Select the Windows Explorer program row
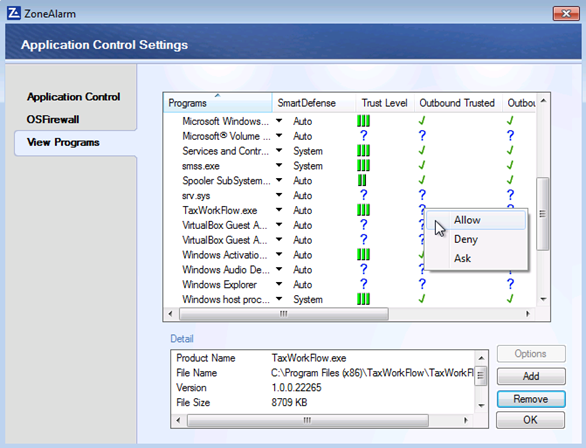This screenshot has width=586, height=448. coord(219,285)
